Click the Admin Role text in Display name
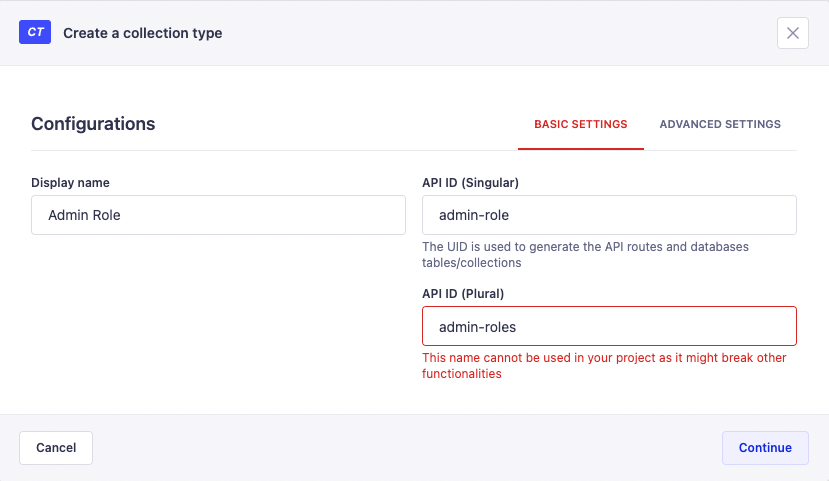Viewport: 829px width, 481px height. [x=84, y=215]
